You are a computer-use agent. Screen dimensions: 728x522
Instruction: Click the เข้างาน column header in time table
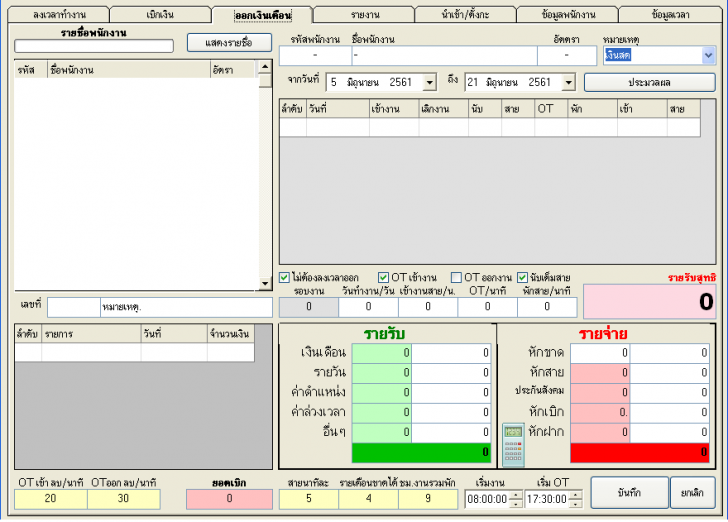[x=394, y=109]
